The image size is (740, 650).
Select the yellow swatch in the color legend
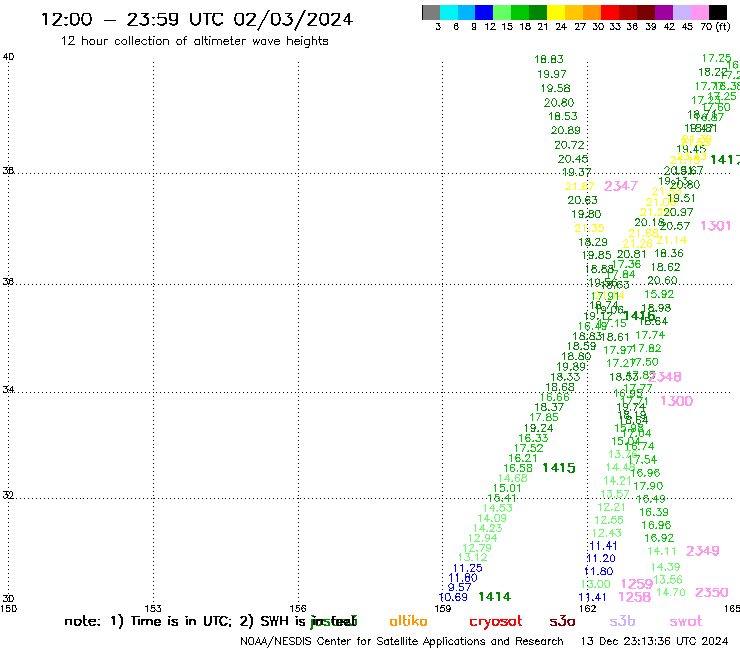tap(556, 12)
